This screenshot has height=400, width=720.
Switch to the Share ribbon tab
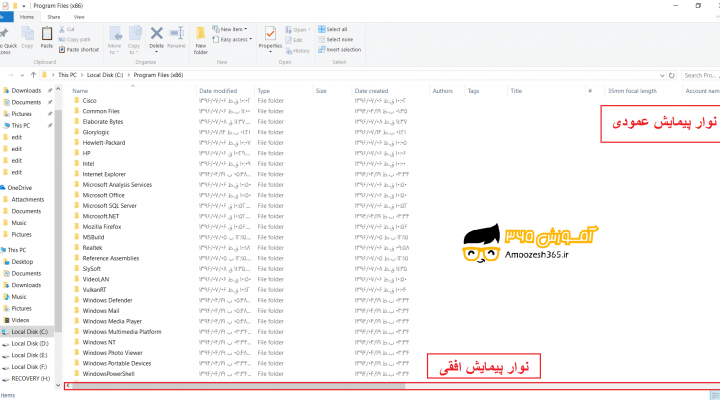coord(54,17)
